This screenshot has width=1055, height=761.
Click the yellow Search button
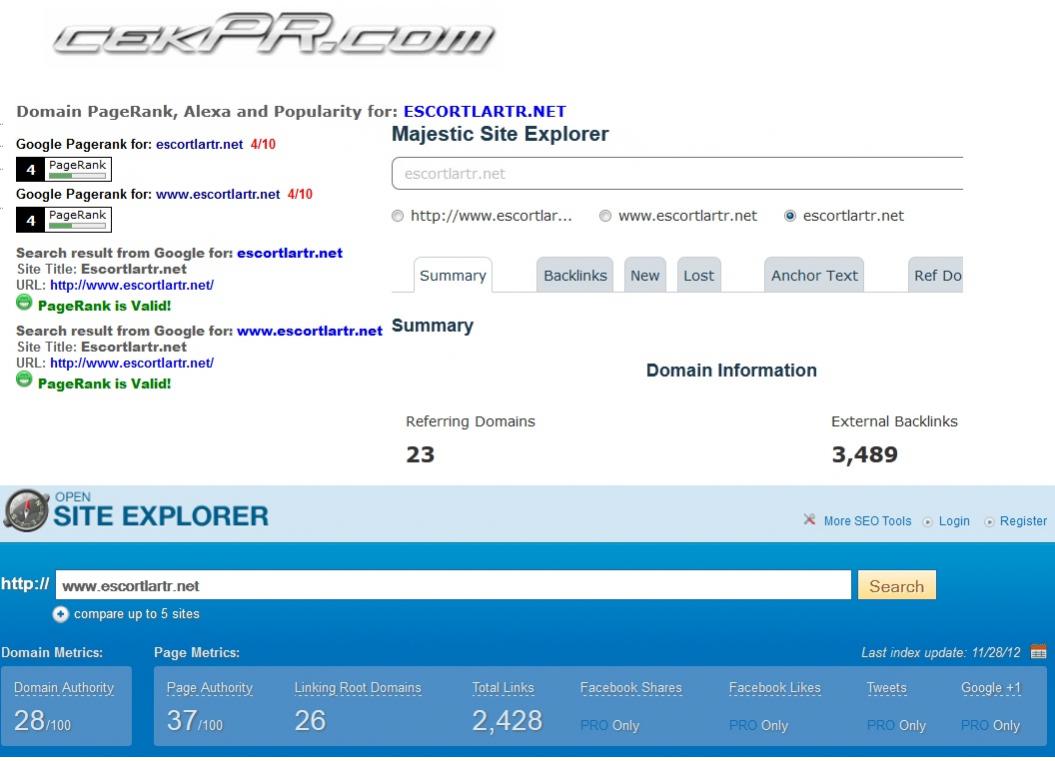[896, 585]
